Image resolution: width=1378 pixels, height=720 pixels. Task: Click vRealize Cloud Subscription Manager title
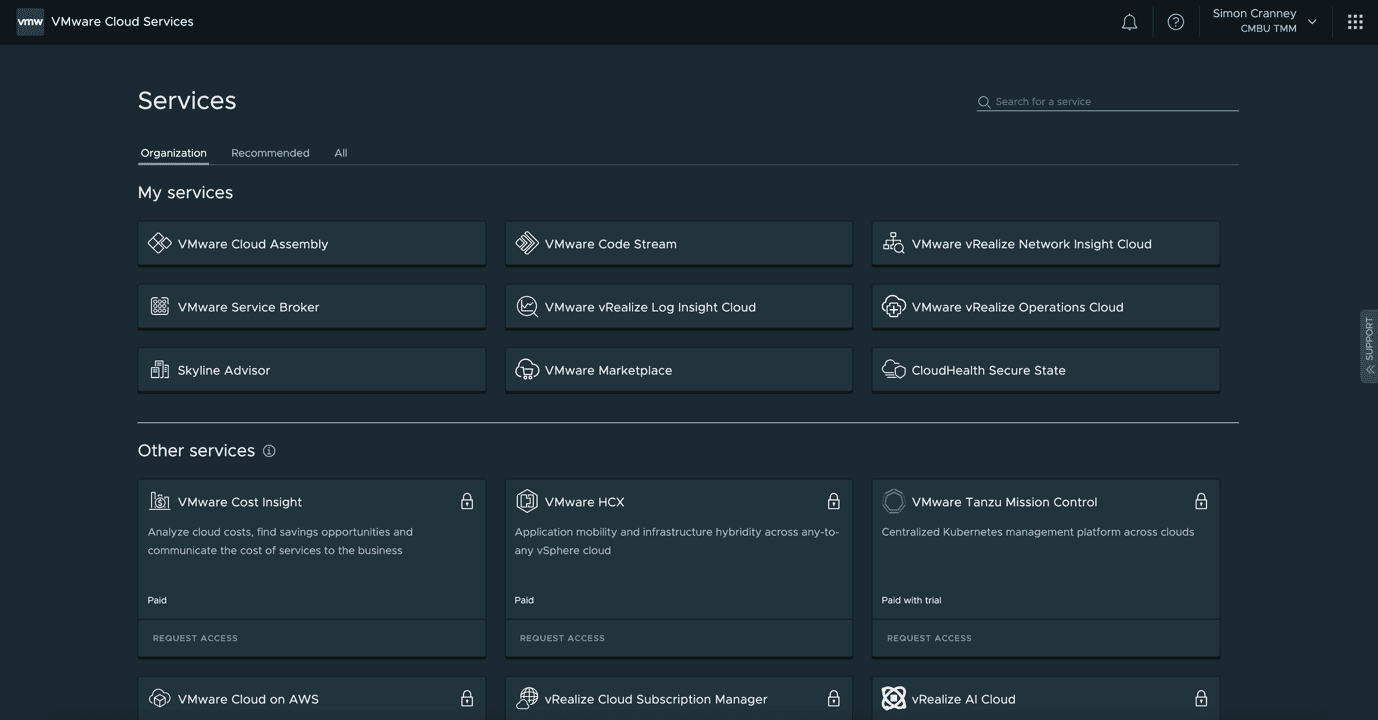656,699
